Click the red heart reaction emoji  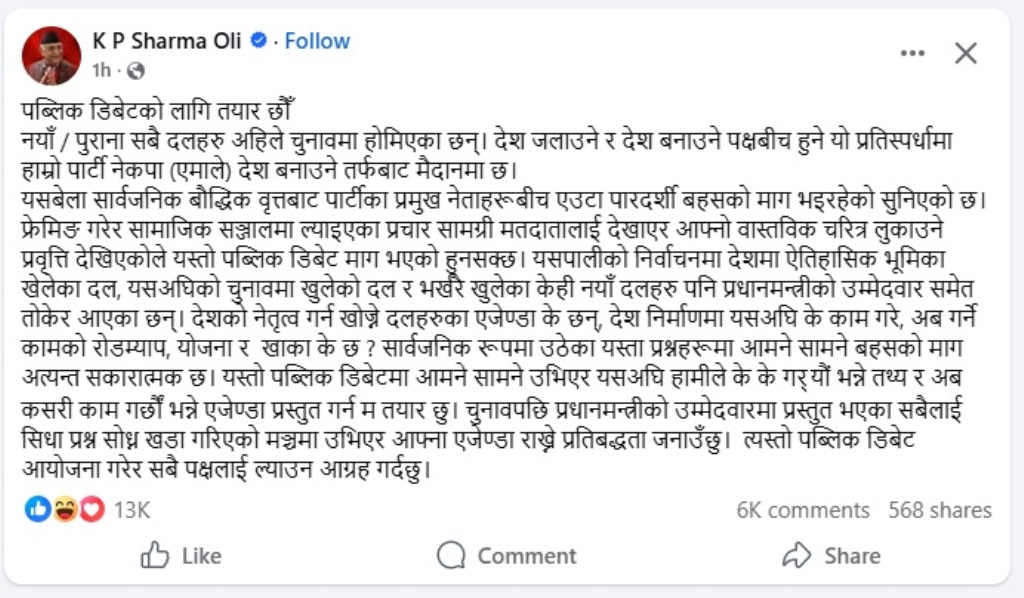(91, 510)
